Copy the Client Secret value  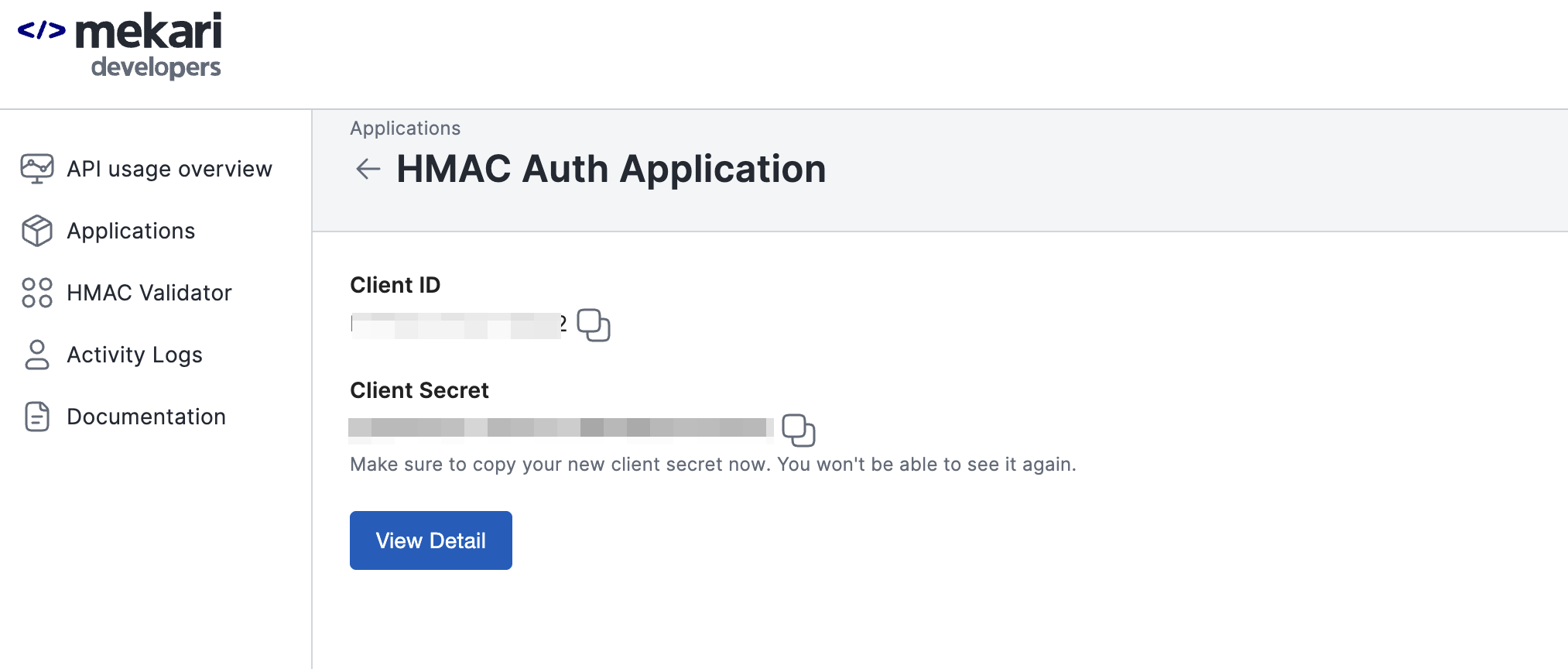click(798, 431)
